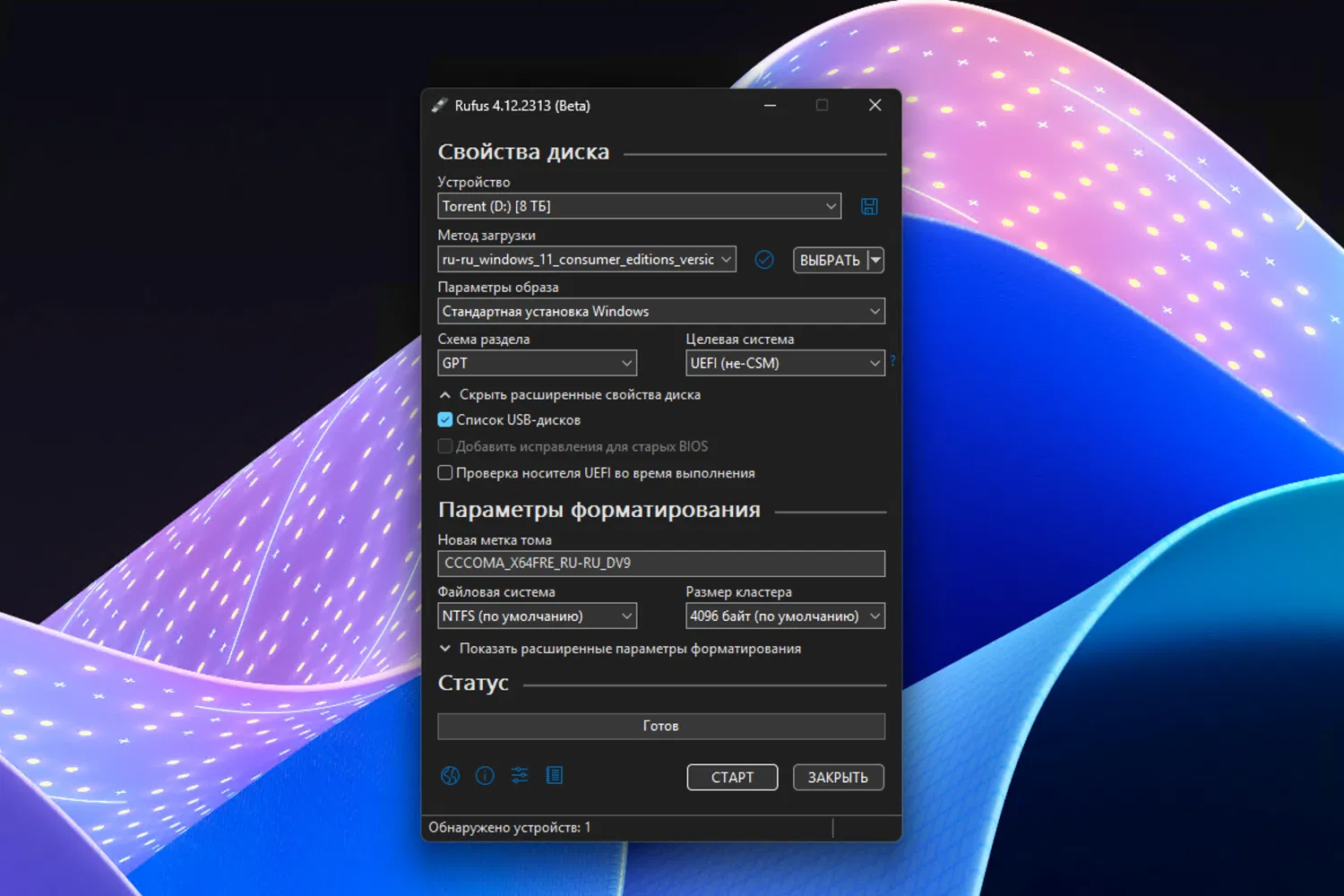Close the Rufus window with the X
This screenshot has height=896, width=1344.
click(x=875, y=106)
